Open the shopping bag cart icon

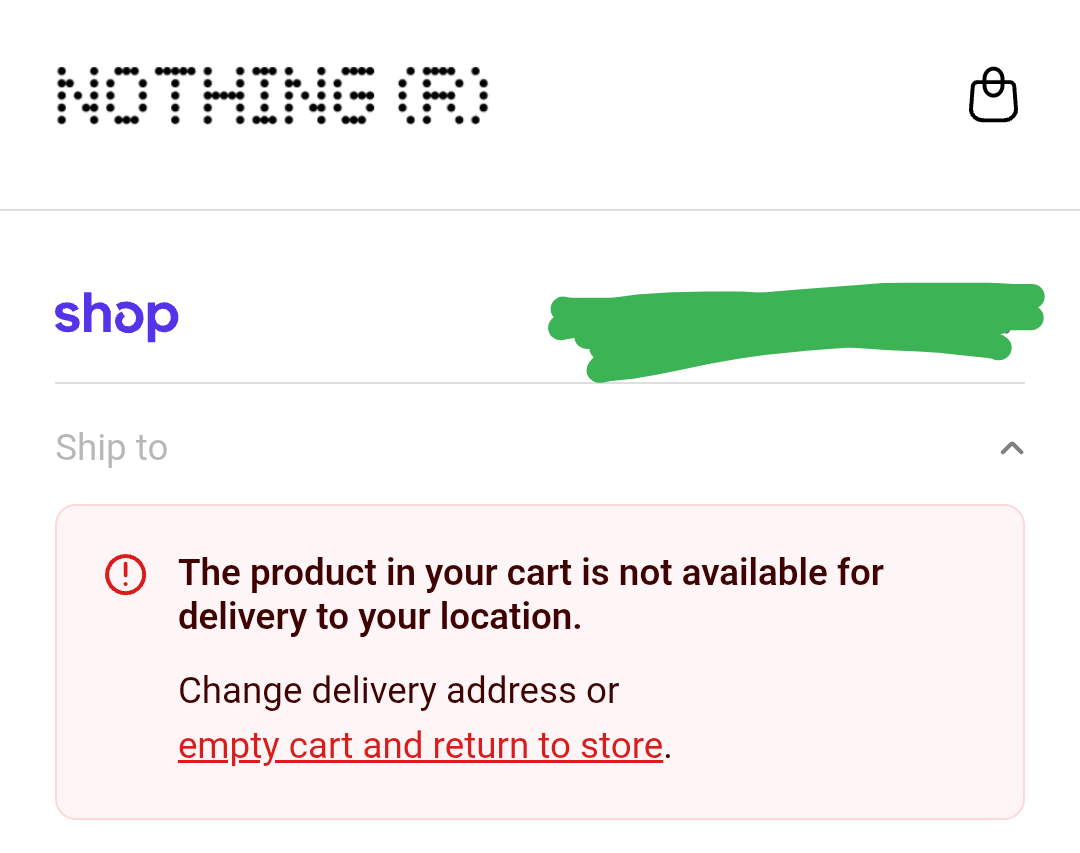tap(993, 95)
